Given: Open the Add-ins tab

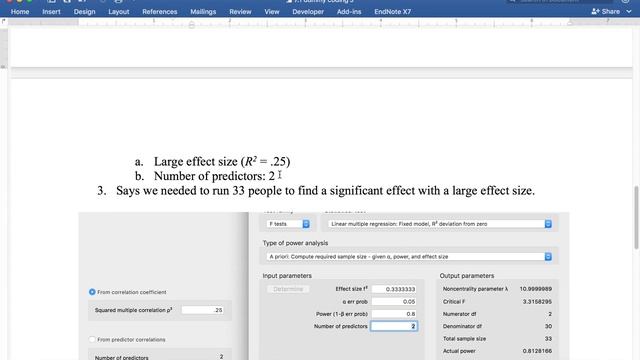Looking at the screenshot, I should point(349,12).
